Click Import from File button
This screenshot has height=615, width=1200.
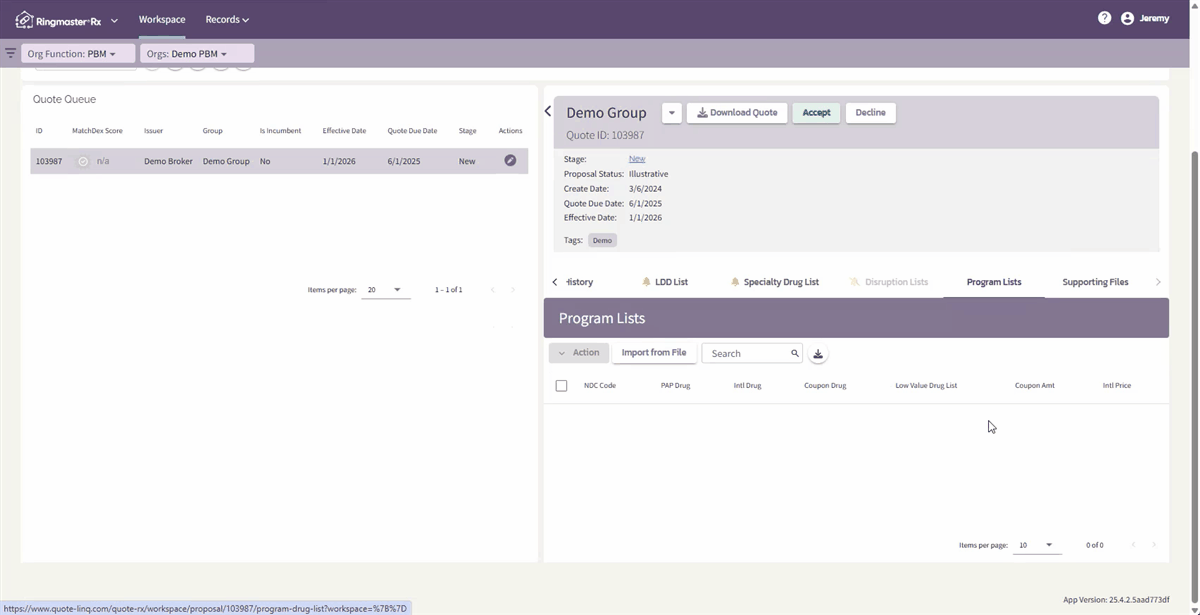click(654, 353)
